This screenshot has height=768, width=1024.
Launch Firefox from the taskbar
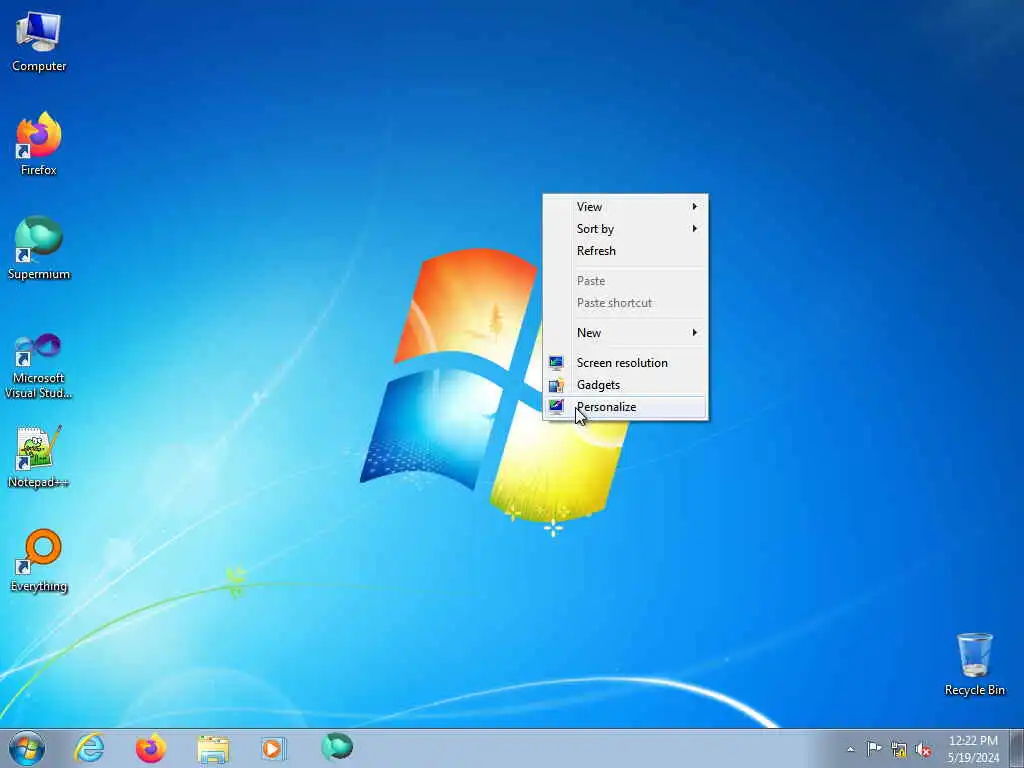(x=151, y=748)
